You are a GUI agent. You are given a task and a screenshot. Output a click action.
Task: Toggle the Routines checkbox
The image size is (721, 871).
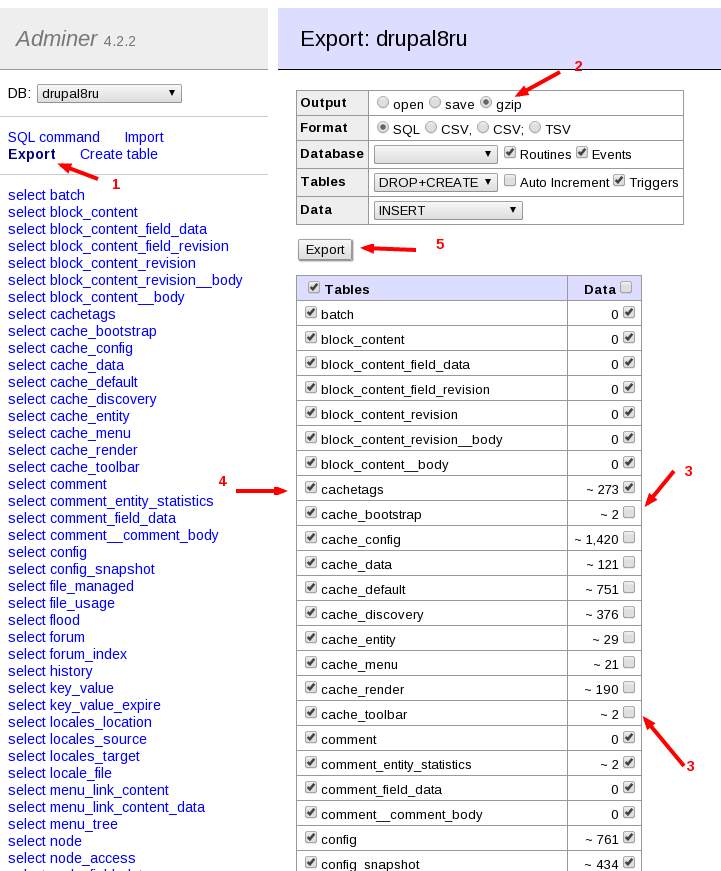coord(510,152)
